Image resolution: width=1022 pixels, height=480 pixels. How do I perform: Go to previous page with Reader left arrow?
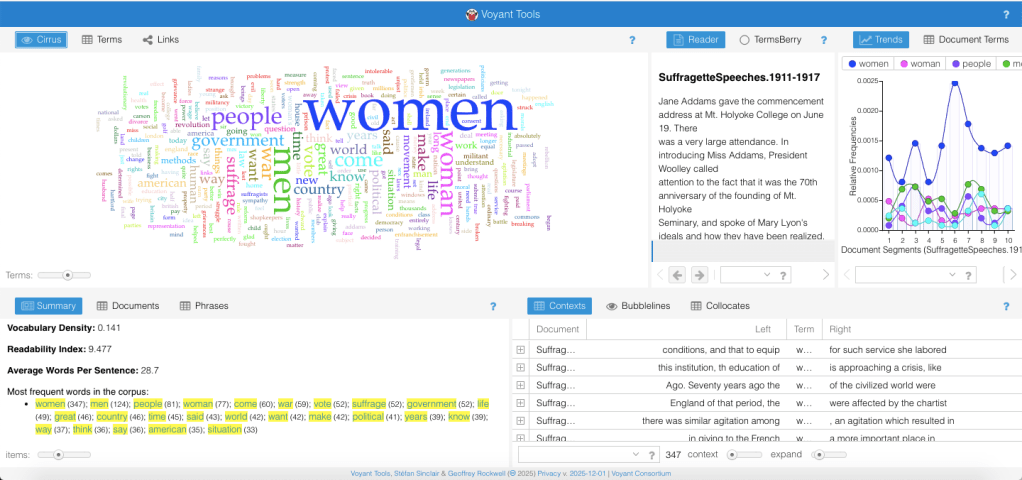pos(677,274)
